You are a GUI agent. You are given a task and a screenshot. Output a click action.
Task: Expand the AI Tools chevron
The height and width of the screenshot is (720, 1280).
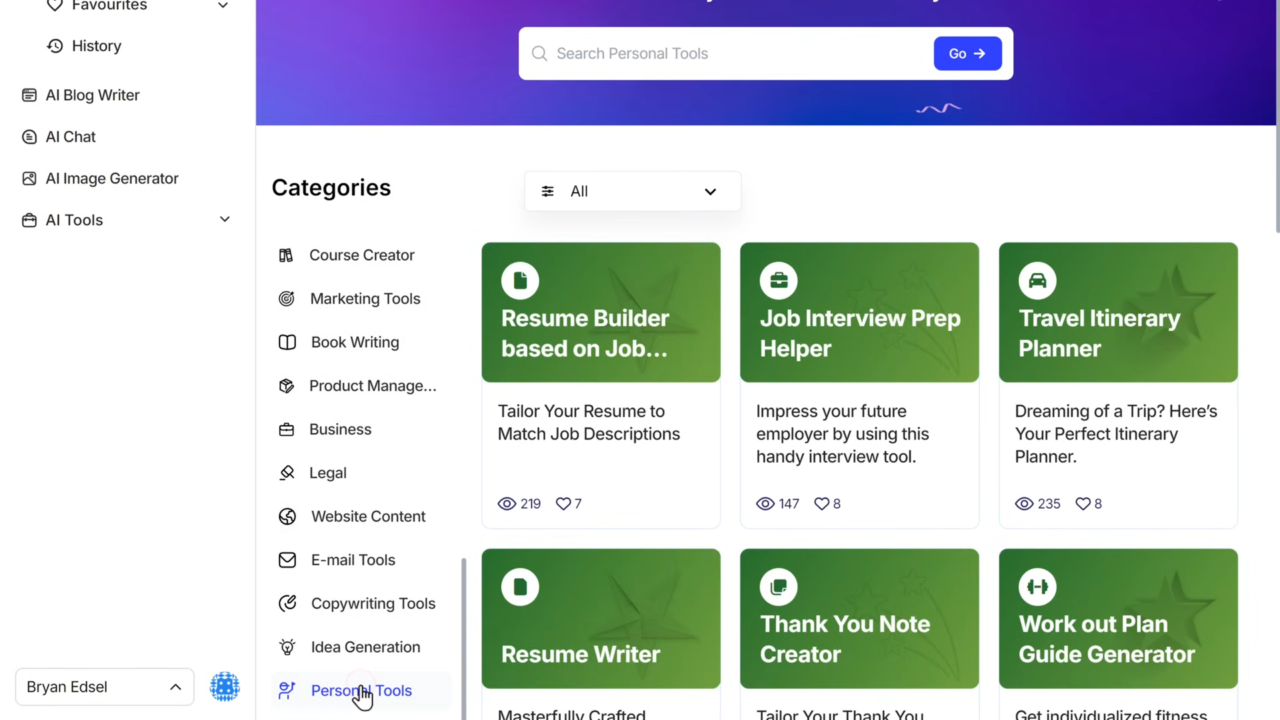coord(225,220)
